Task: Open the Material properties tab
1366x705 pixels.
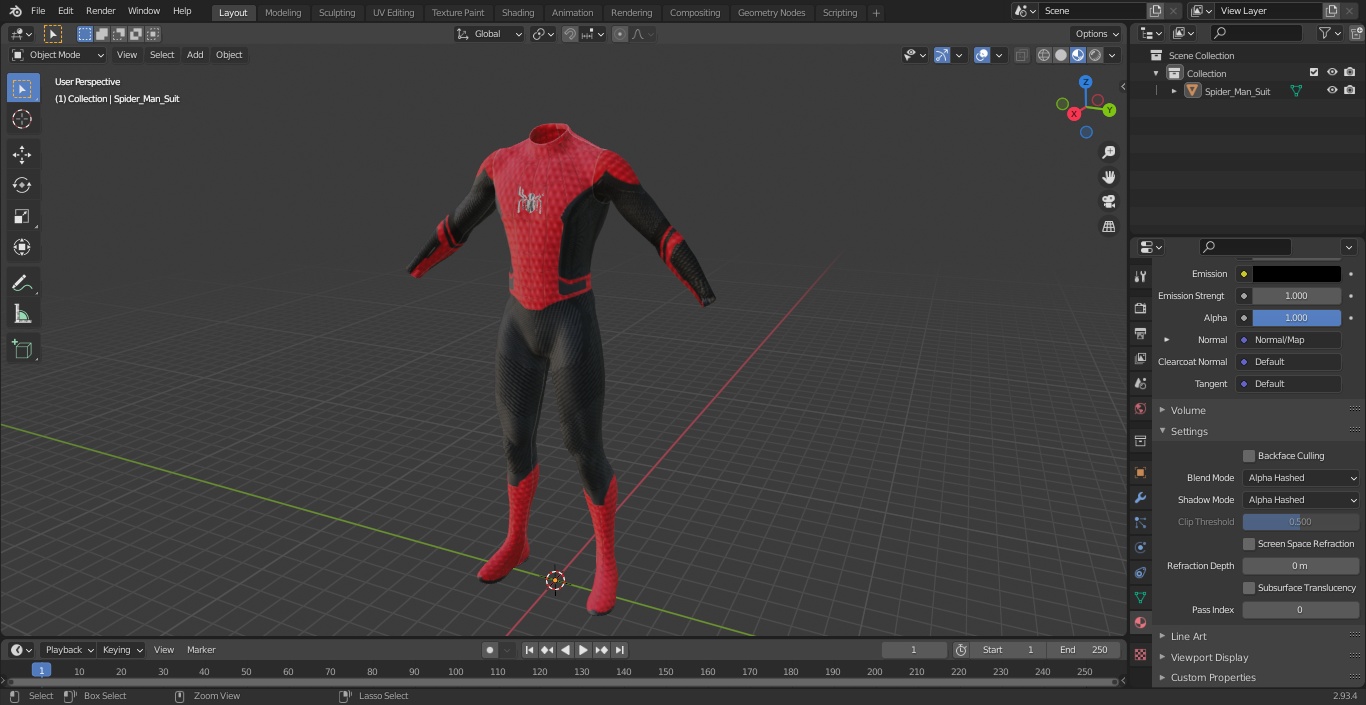Action: [1140, 622]
